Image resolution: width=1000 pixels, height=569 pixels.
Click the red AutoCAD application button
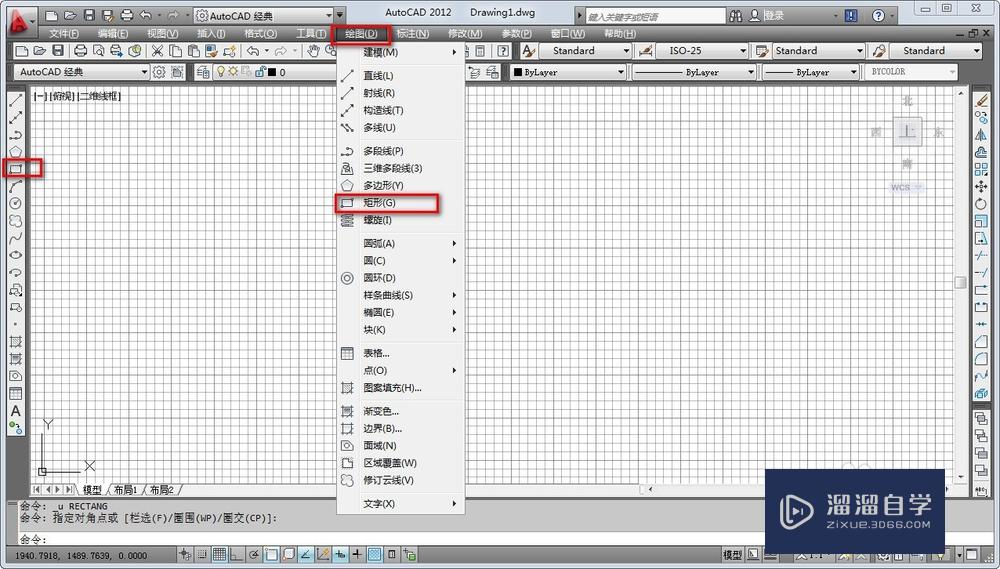pos(21,21)
